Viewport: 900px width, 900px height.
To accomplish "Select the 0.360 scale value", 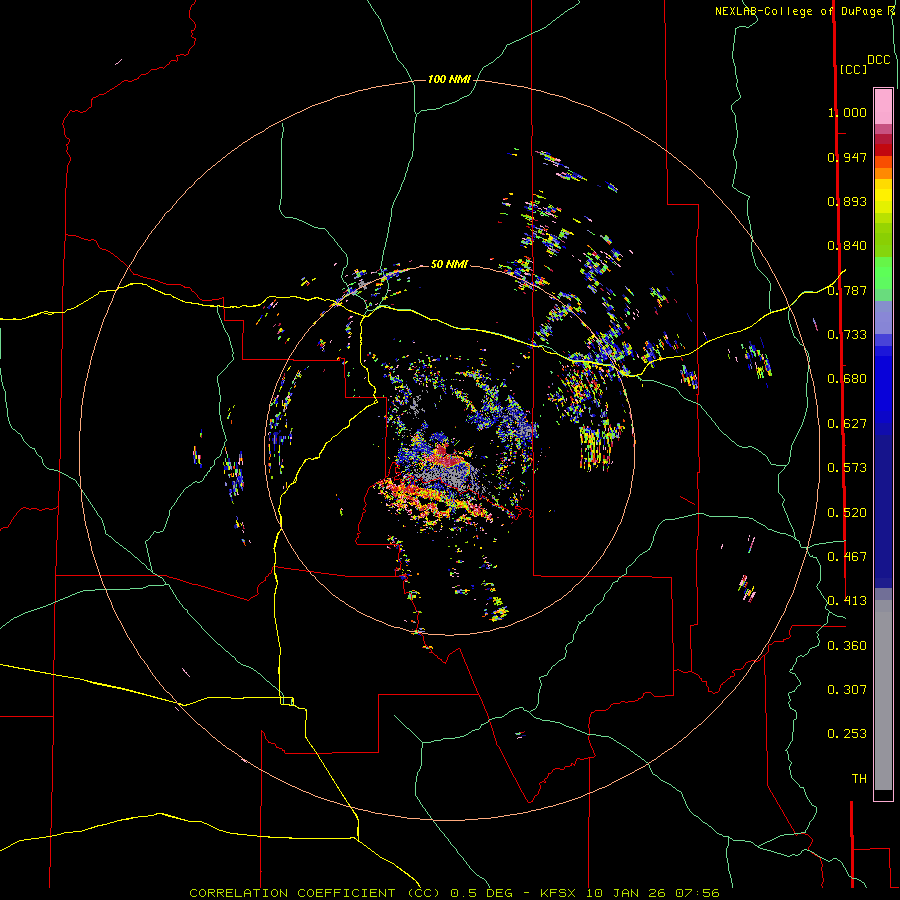I will 847,646.
